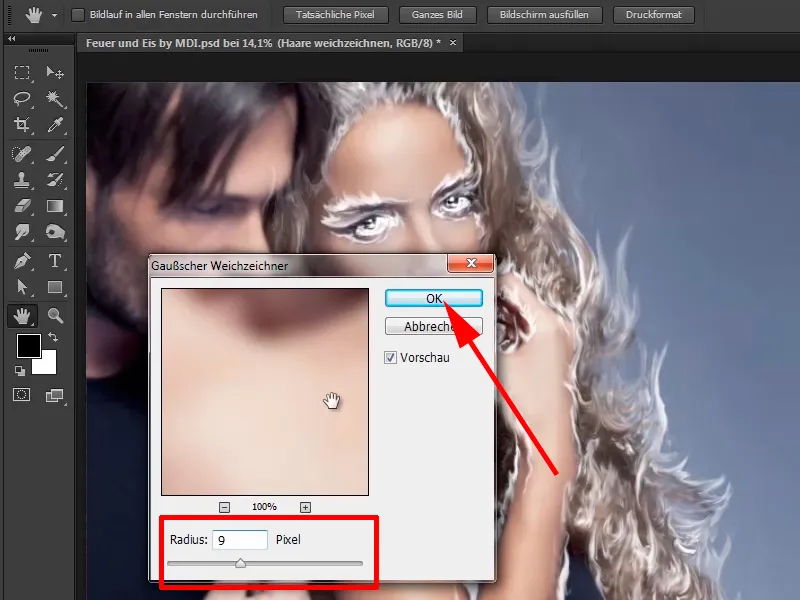The height and width of the screenshot is (600, 800).
Task: Zoom in the Gaussian blur preview
Action: [x=305, y=507]
